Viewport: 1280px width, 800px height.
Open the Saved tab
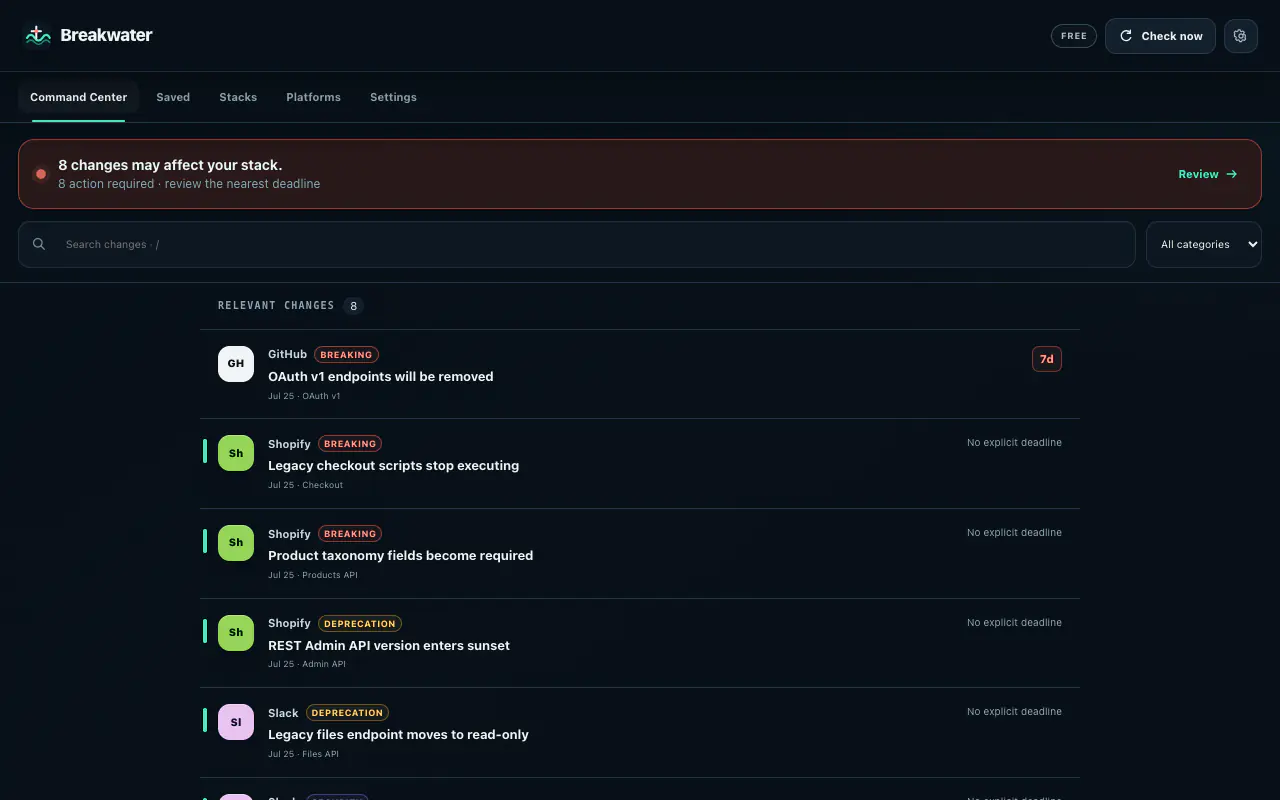[173, 97]
